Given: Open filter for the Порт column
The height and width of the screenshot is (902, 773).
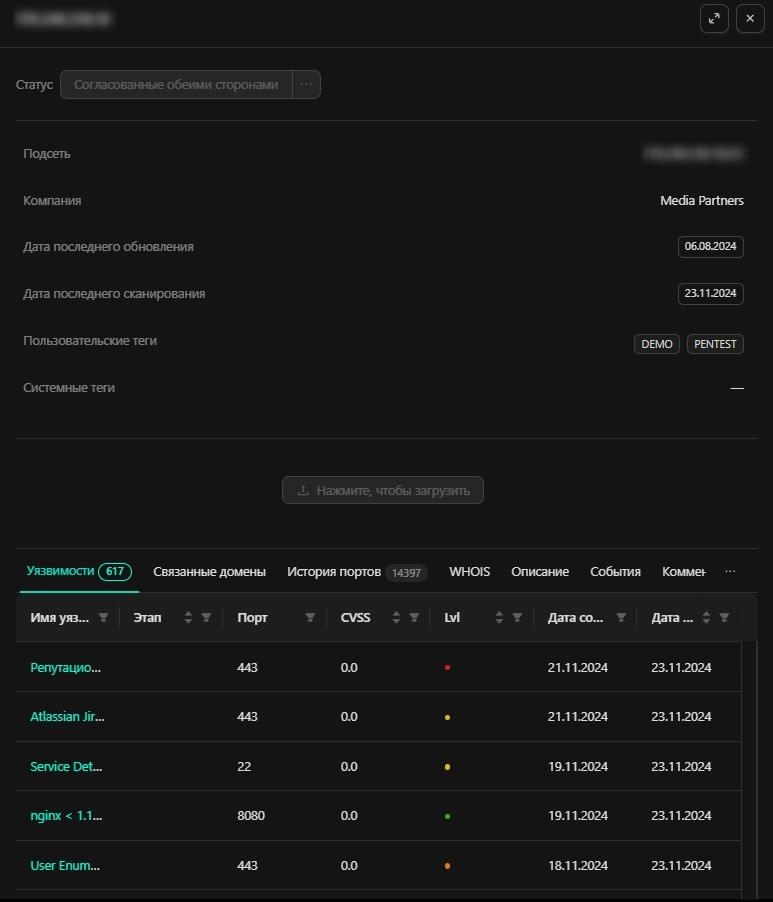Looking at the screenshot, I should pos(310,618).
